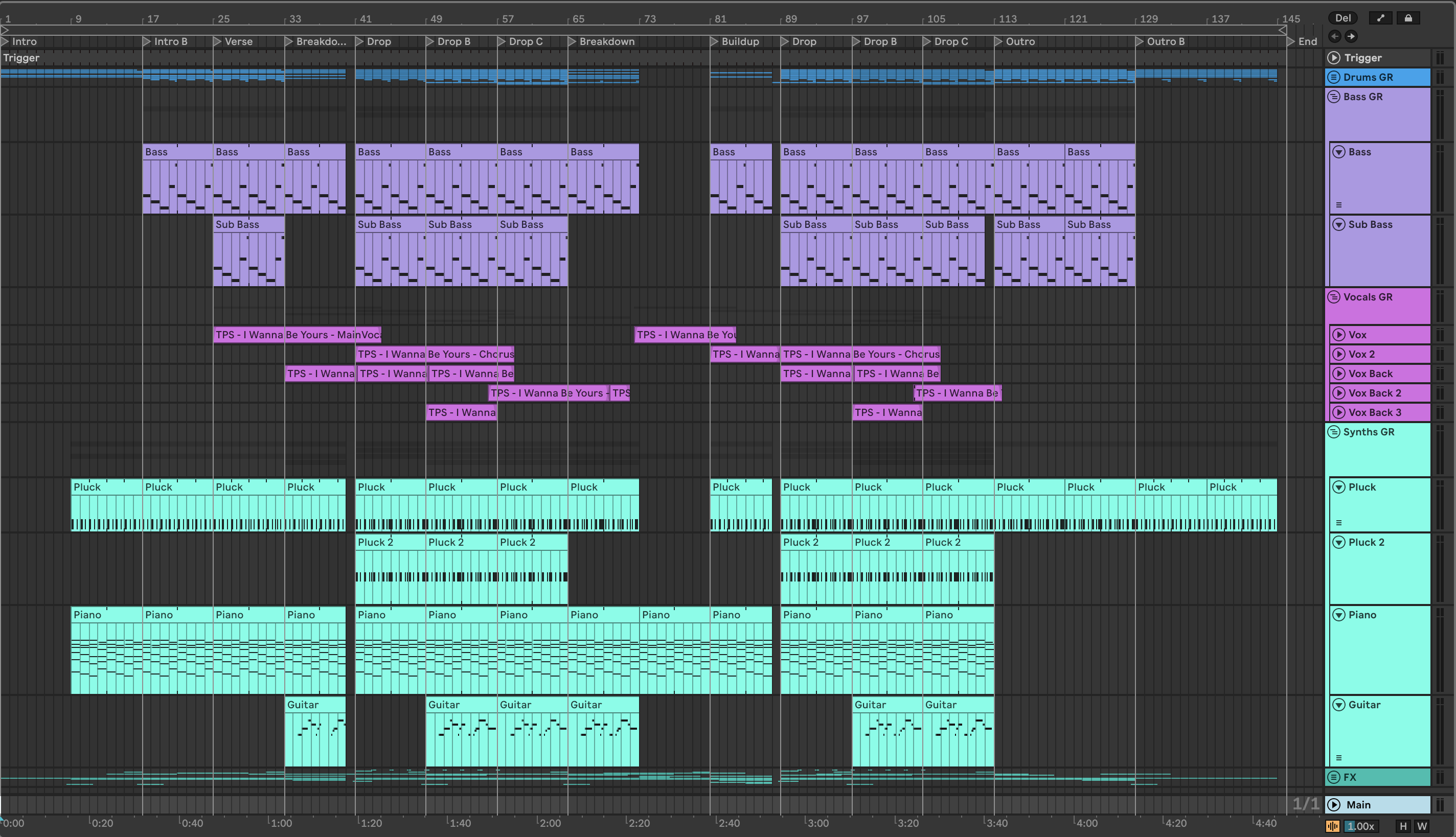Jump to the Buildup locator marker
Screen dimensions: 1456x837
tap(714, 41)
